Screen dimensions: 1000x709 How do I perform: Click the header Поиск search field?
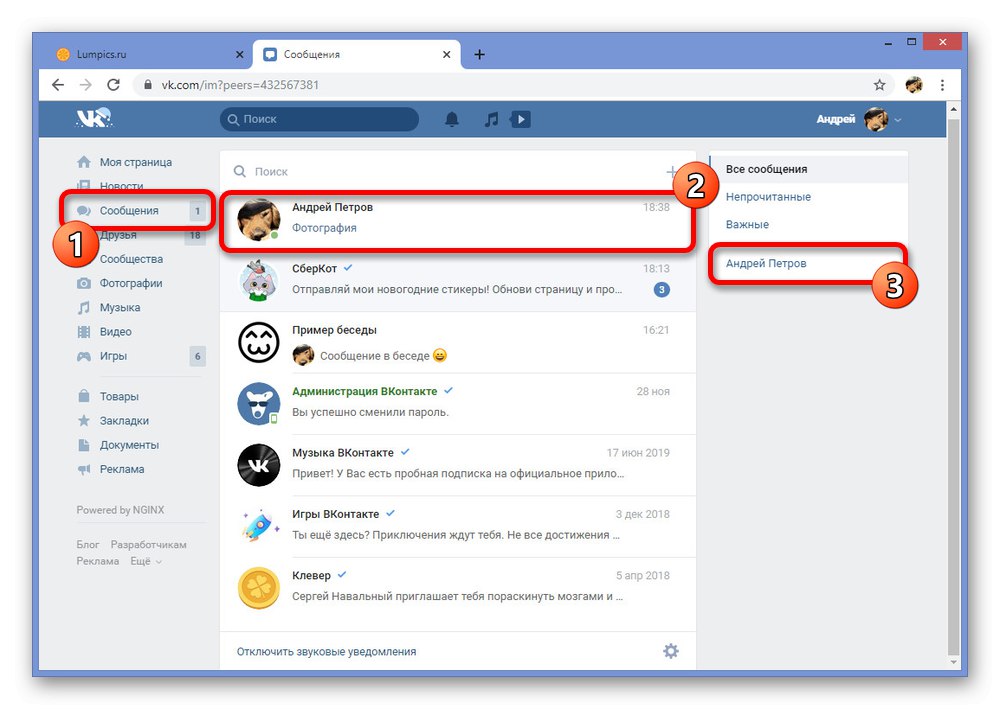point(320,119)
